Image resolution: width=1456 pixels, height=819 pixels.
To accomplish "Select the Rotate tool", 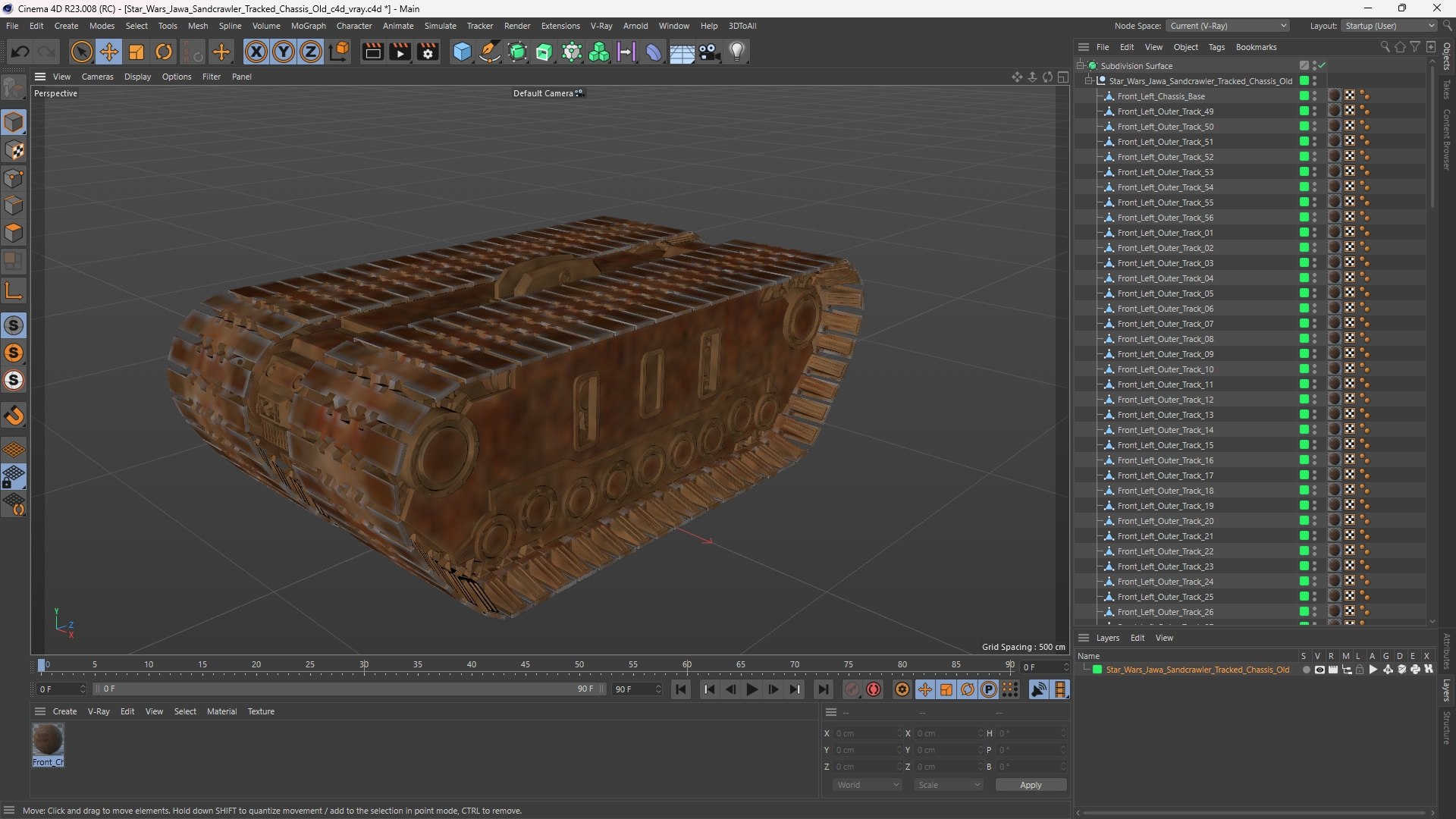I will (x=164, y=52).
